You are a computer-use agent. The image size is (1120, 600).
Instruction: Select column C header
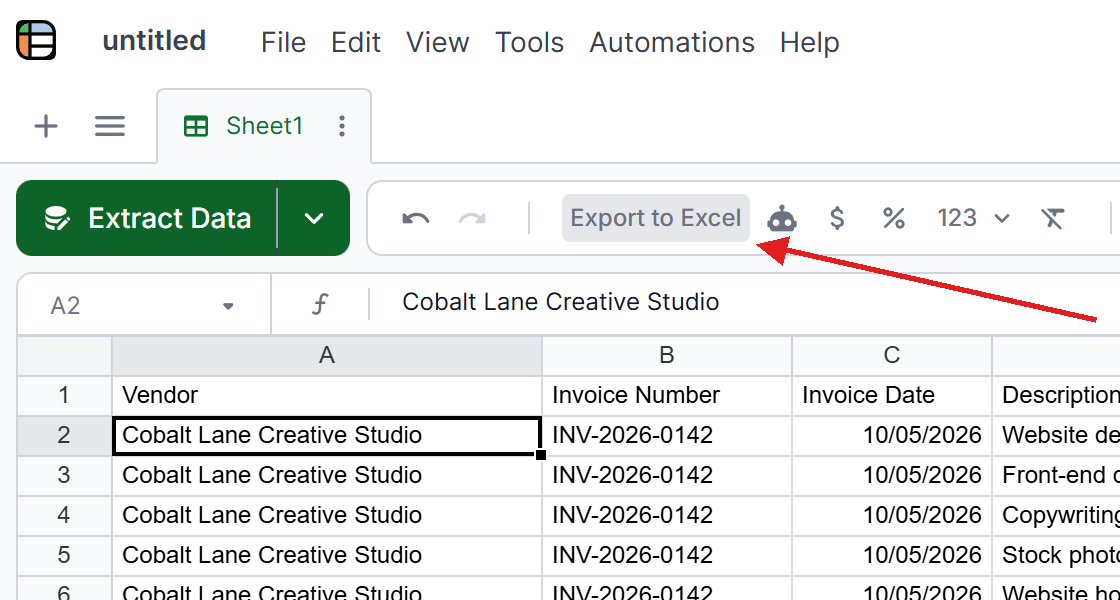892,355
